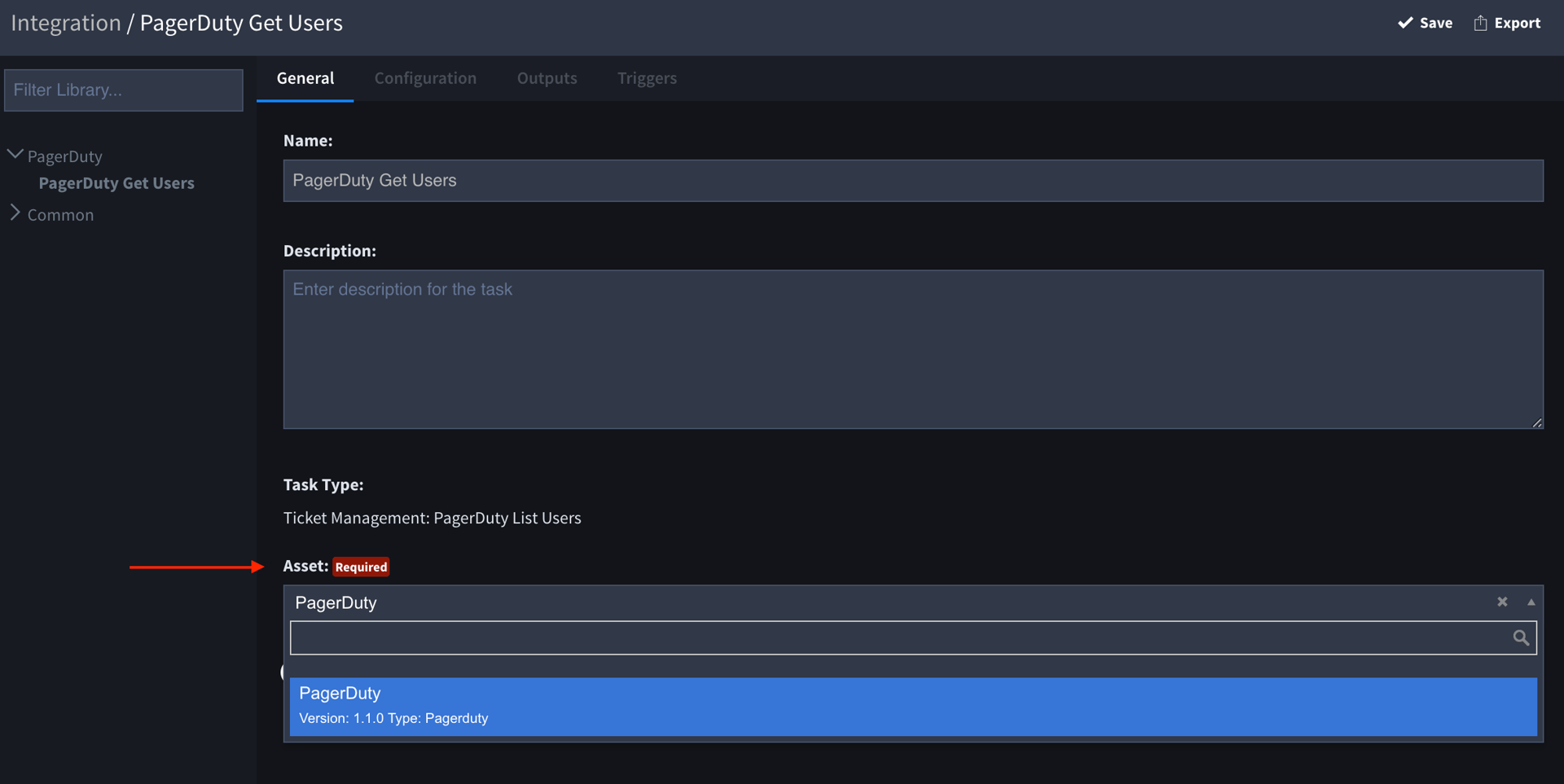The image size is (1564, 784).
Task: Collapse the Asset dropdown with the arrow
Action: coord(1531,602)
